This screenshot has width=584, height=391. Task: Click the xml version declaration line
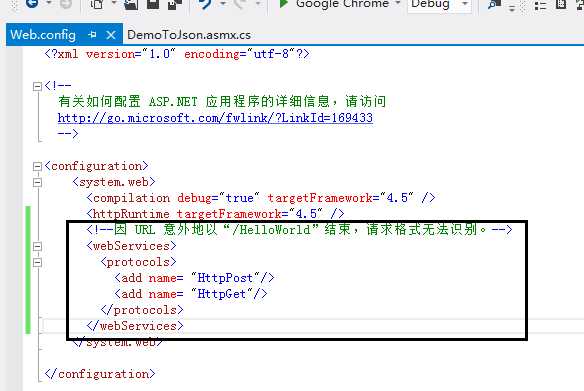[177, 54]
